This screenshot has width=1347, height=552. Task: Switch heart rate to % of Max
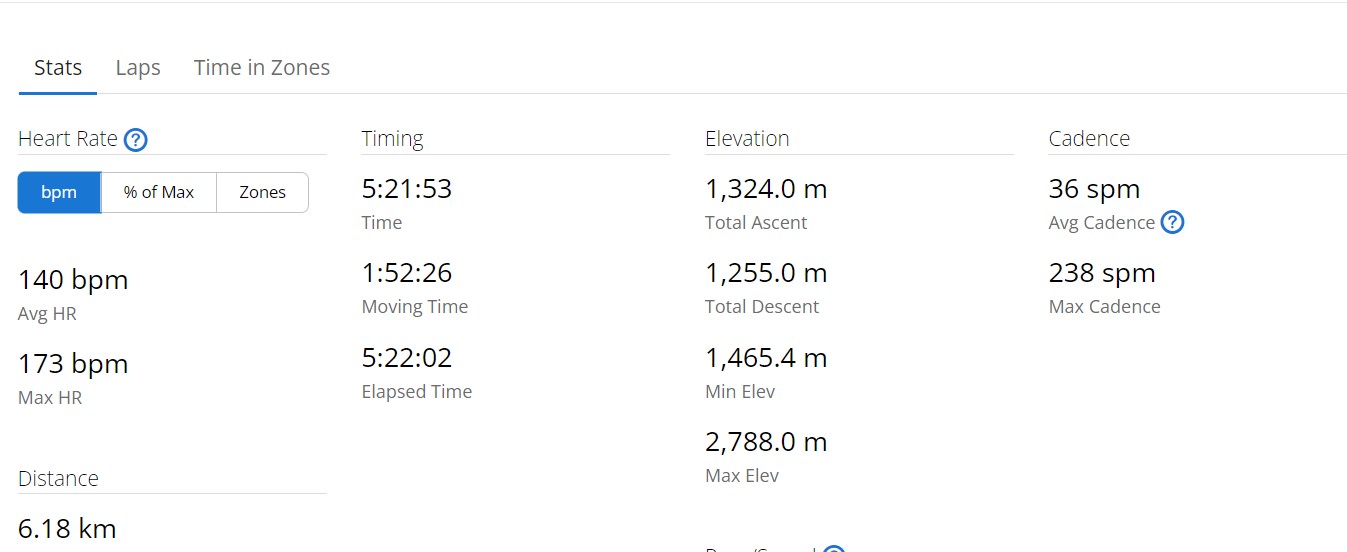[x=159, y=193]
